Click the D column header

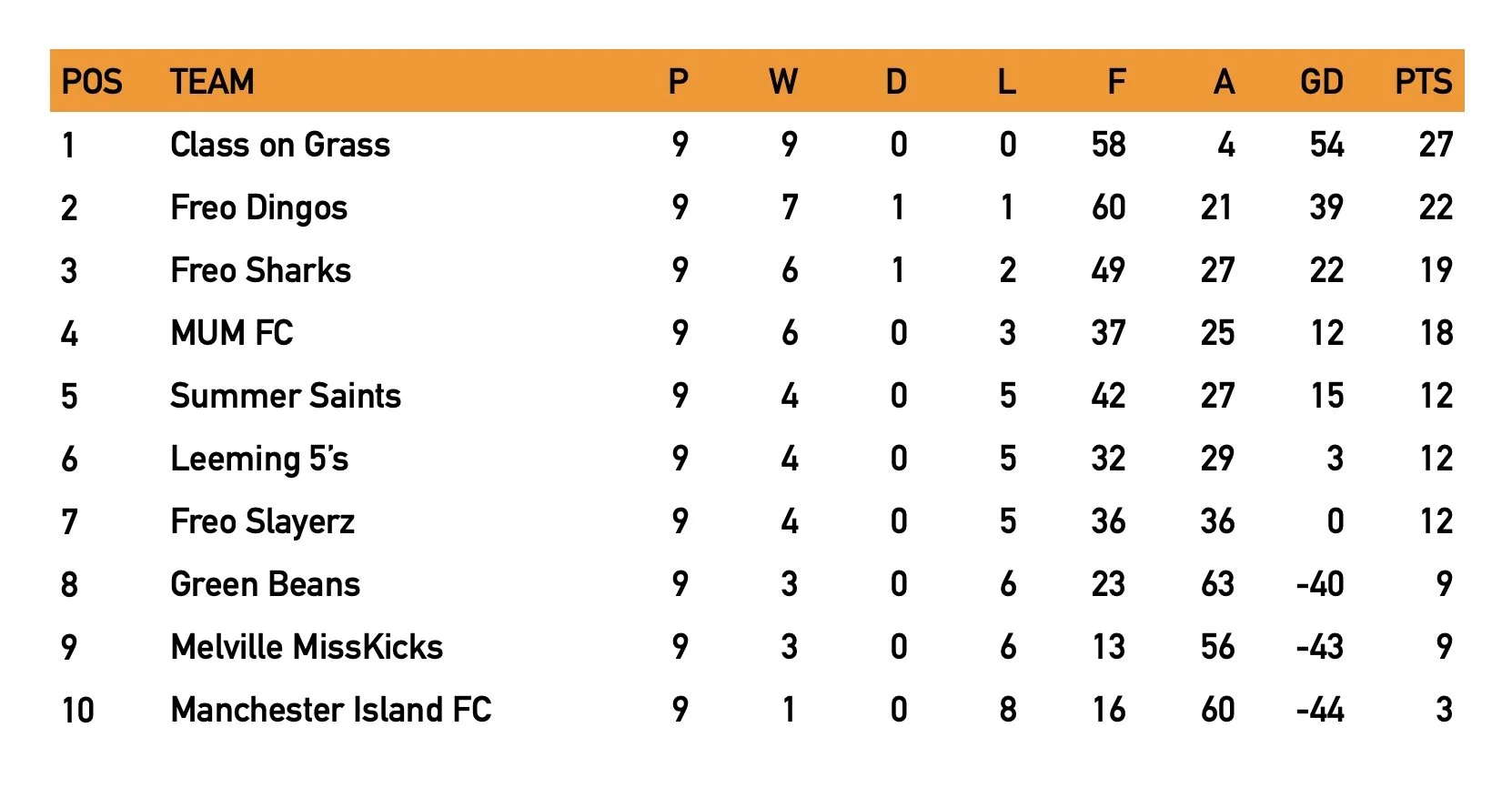[897, 82]
